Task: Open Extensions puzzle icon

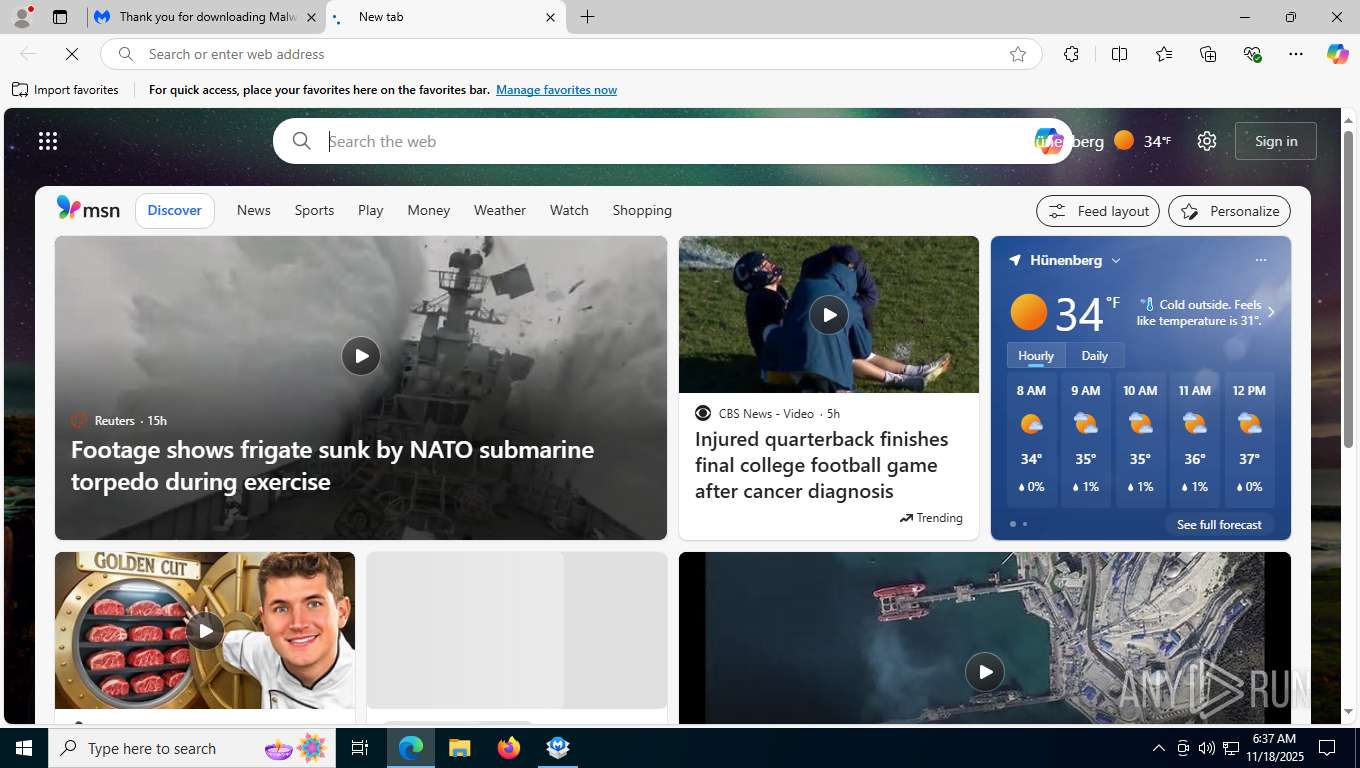Action: (1071, 54)
